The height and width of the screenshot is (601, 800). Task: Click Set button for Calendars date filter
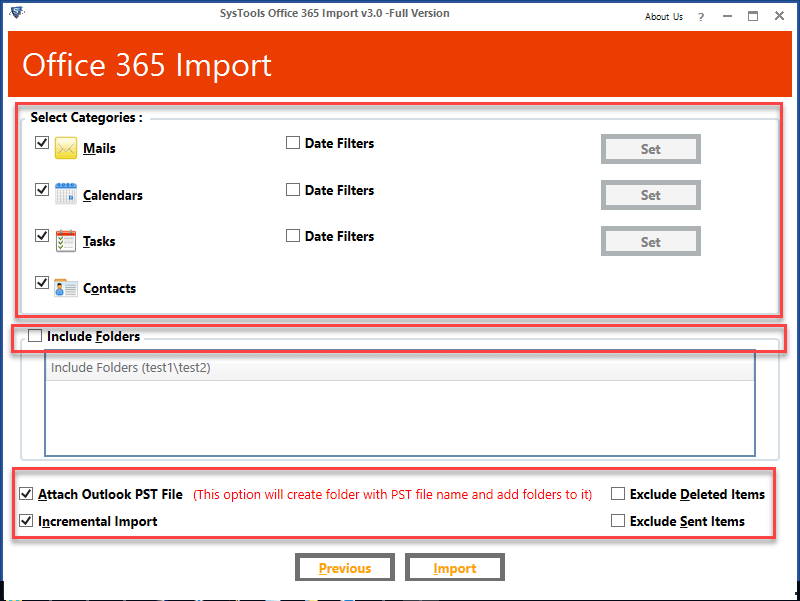(x=651, y=195)
